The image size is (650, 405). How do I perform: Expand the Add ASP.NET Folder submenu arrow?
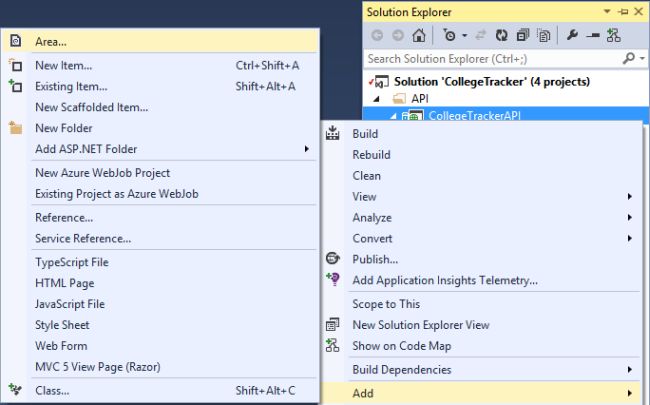[x=307, y=149]
